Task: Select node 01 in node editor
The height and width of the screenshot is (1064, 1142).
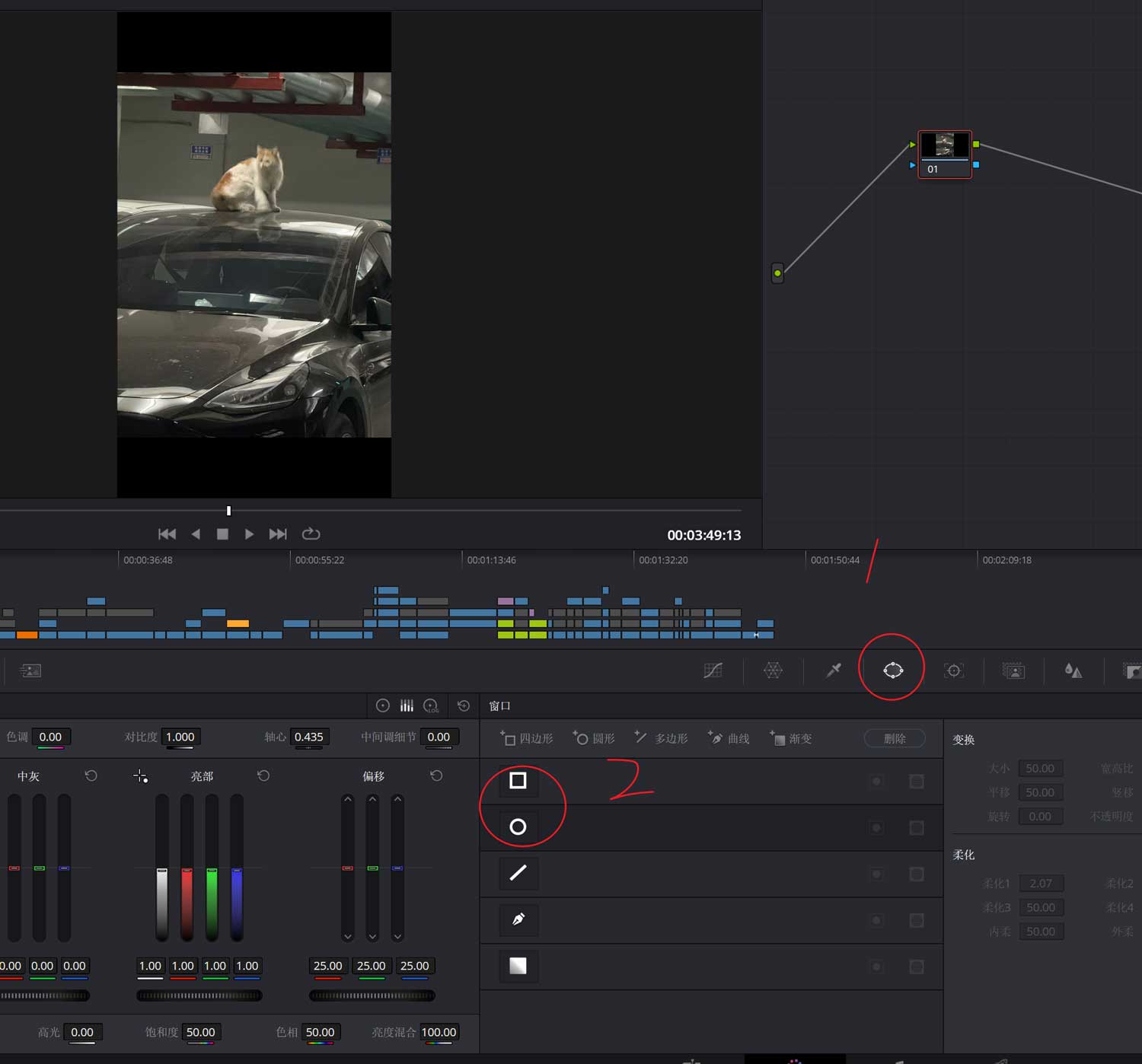Action: click(x=944, y=153)
